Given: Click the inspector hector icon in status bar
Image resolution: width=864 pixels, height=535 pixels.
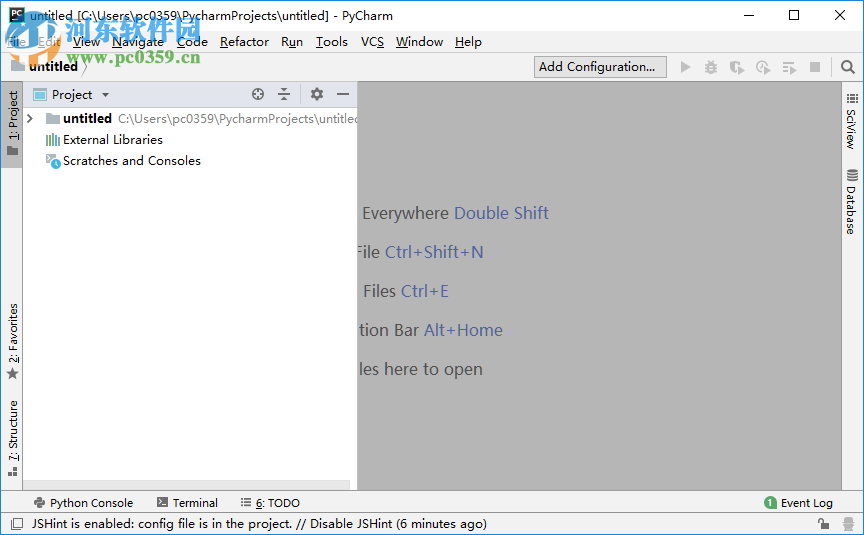Looking at the screenshot, I should pyautogui.click(x=849, y=524).
